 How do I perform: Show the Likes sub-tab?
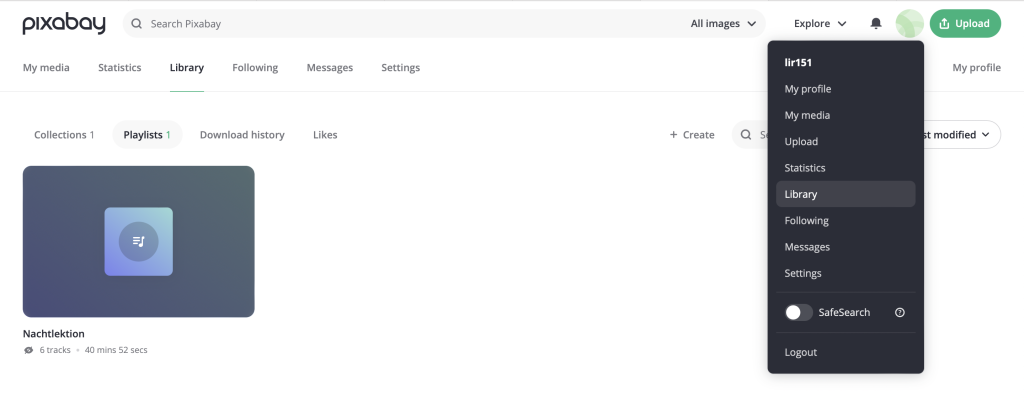(325, 135)
